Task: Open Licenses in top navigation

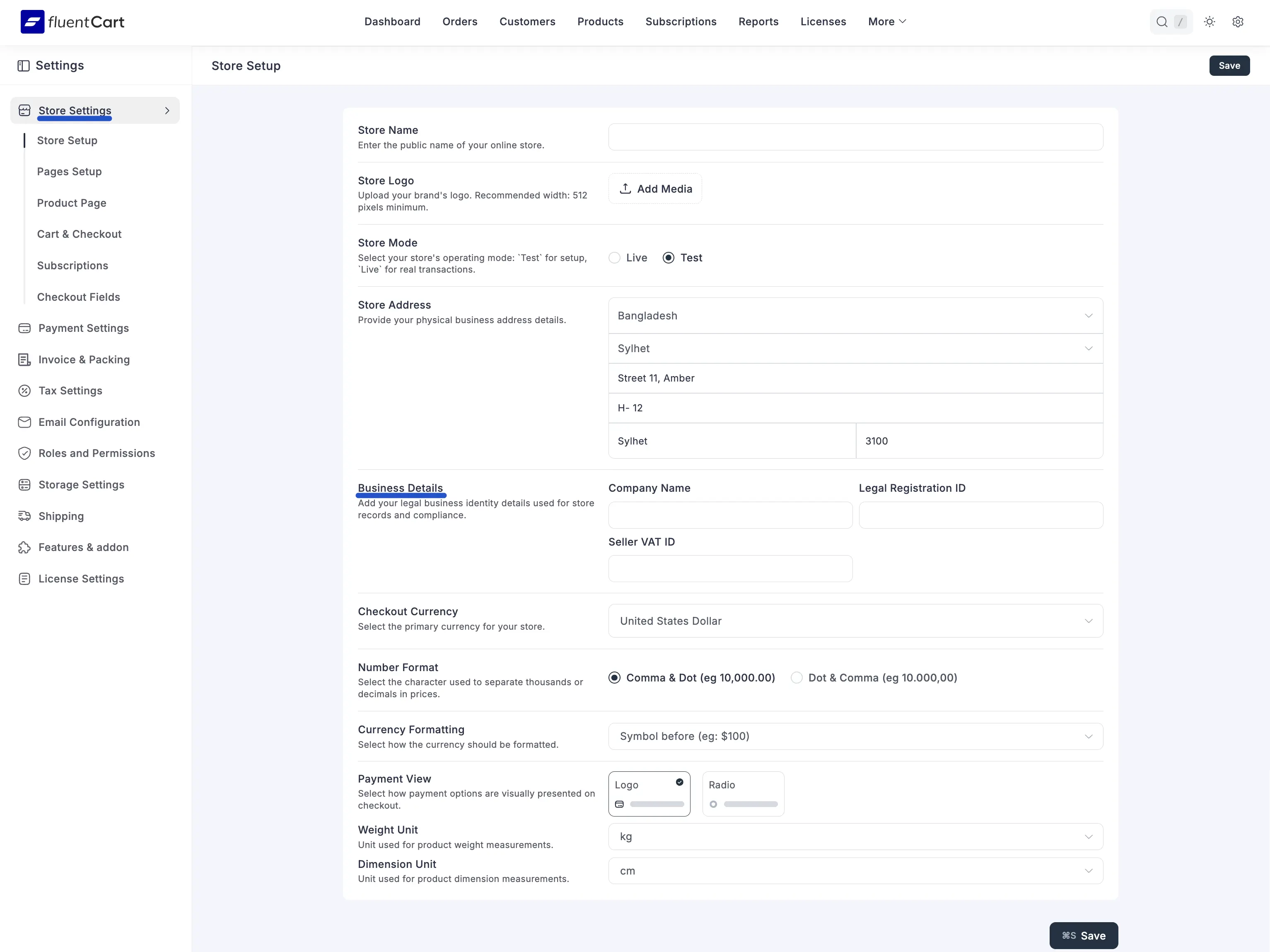Action: click(x=823, y=22)
